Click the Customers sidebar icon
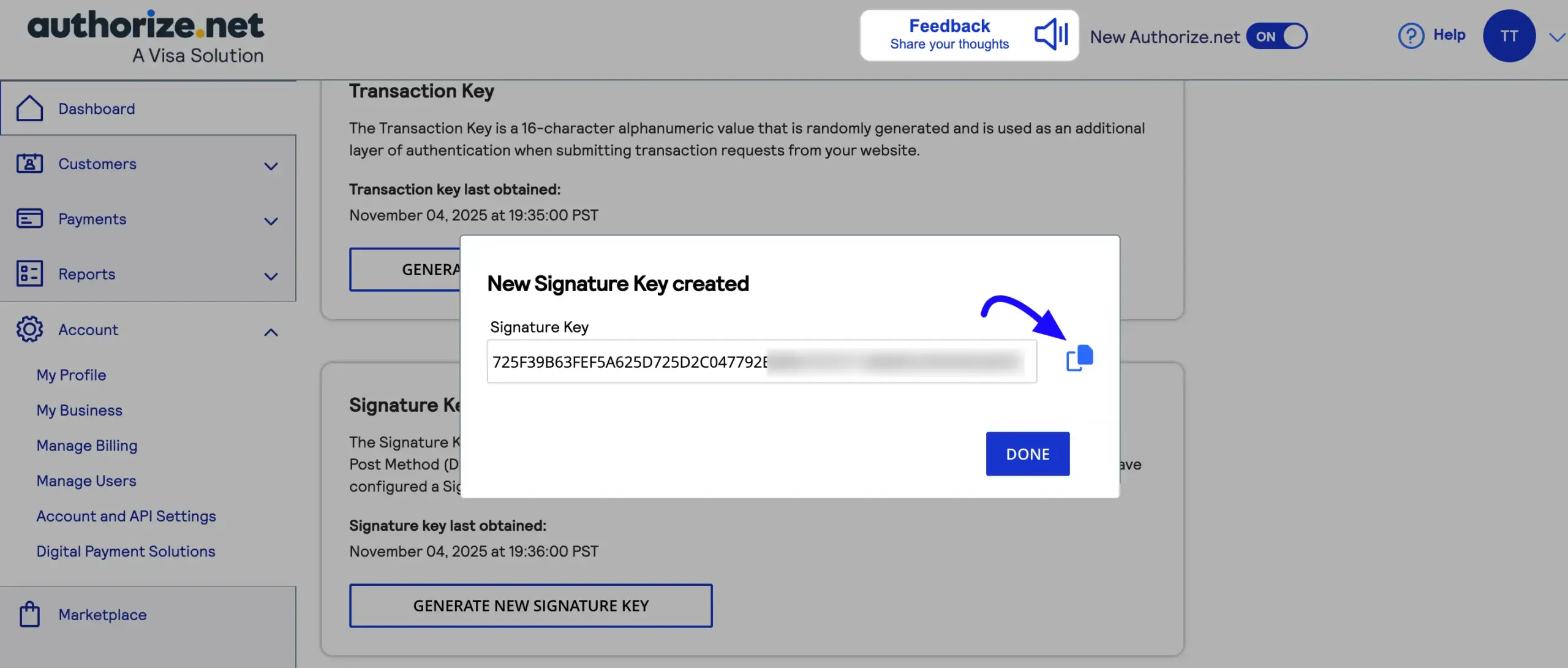This screenshot has width=1568, height=668. 29,164
